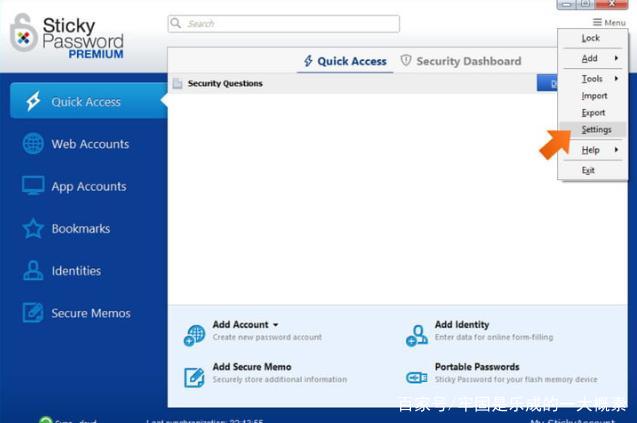This screenshot has width=637, height=423.
Task: Click 'Create new password account' description
Action: [267, 337]
